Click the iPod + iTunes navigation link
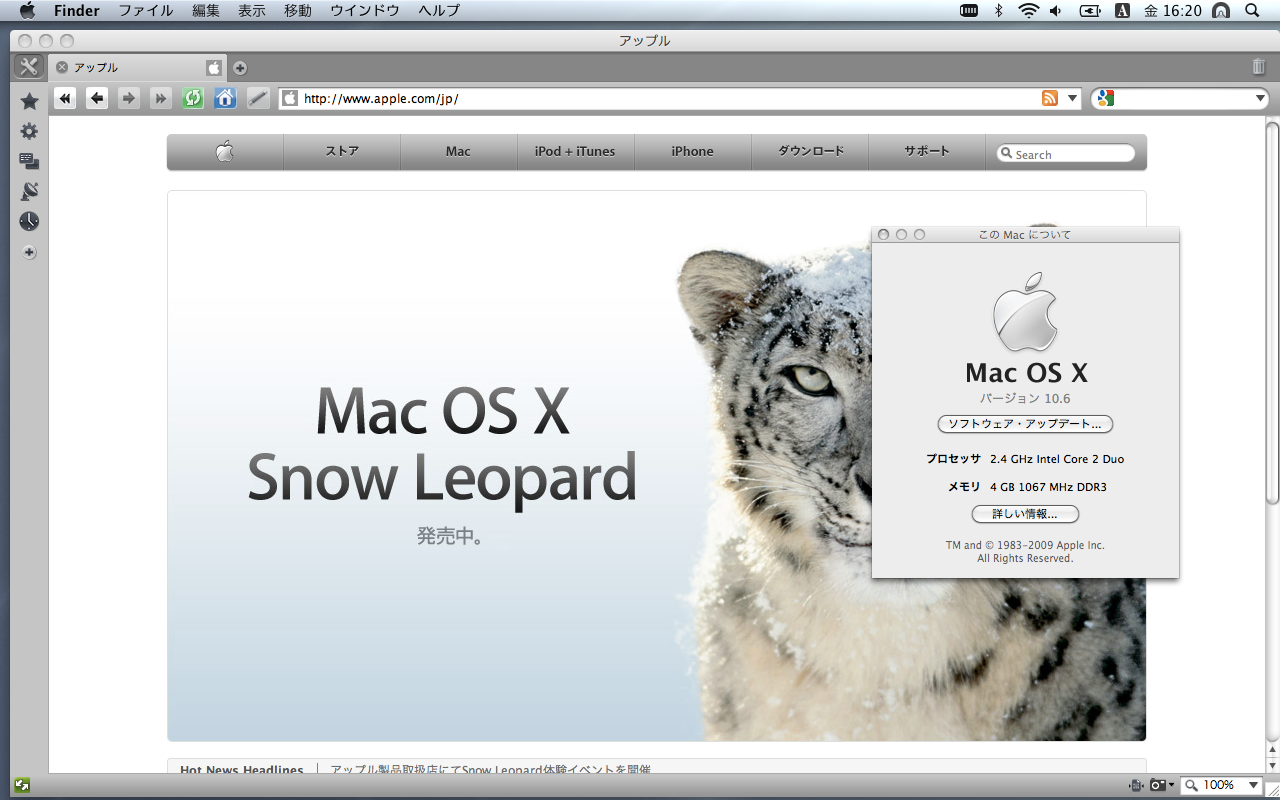The width and height of the screenshot is (1280, 800). (x=575, y=152)
